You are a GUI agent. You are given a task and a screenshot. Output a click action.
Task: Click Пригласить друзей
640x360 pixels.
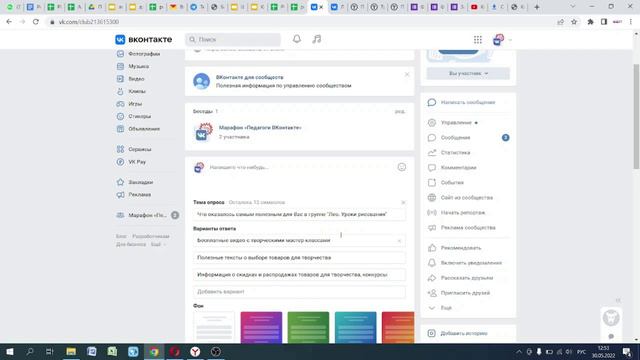465,293
